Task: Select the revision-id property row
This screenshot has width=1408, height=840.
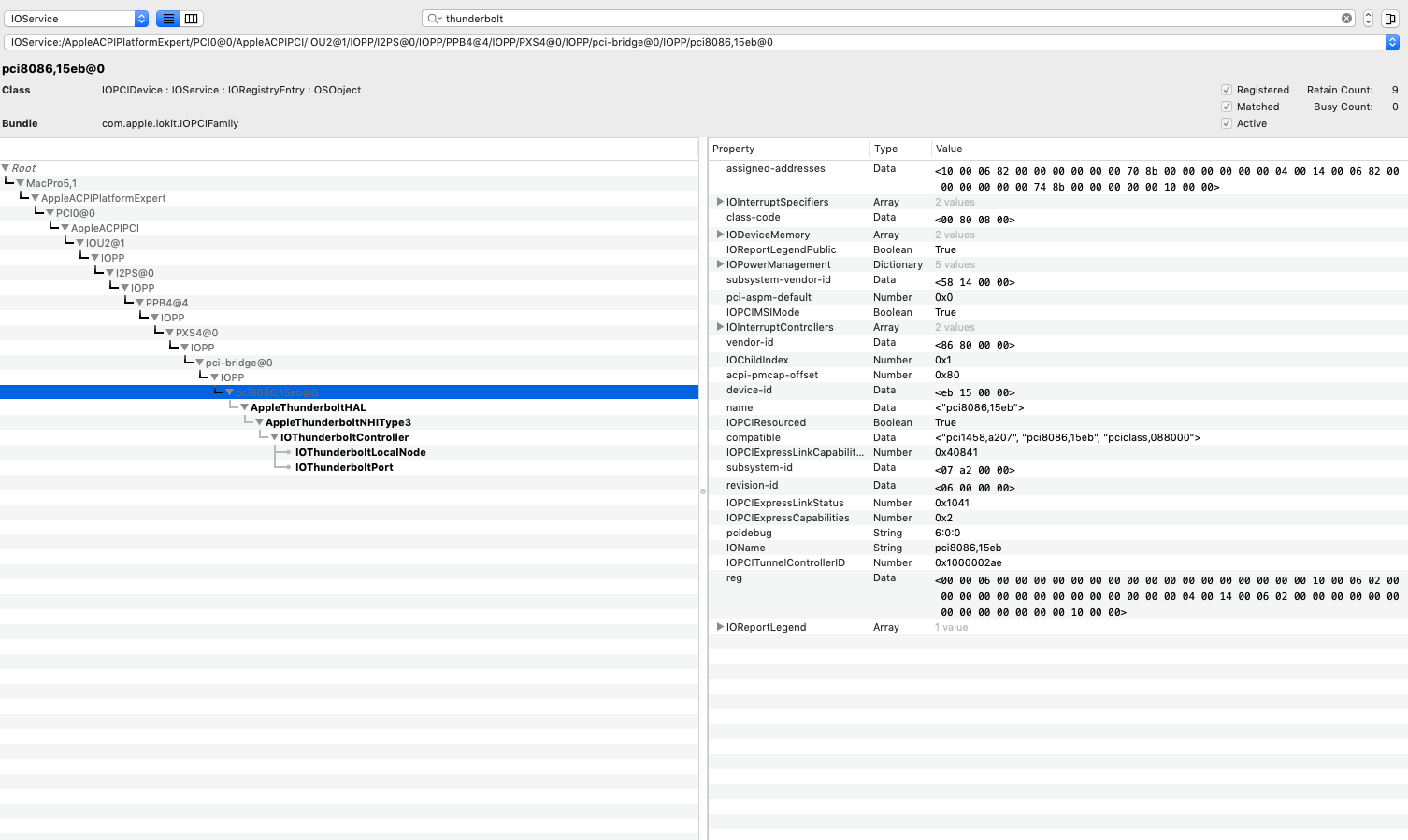Action: coord(1058,487)
